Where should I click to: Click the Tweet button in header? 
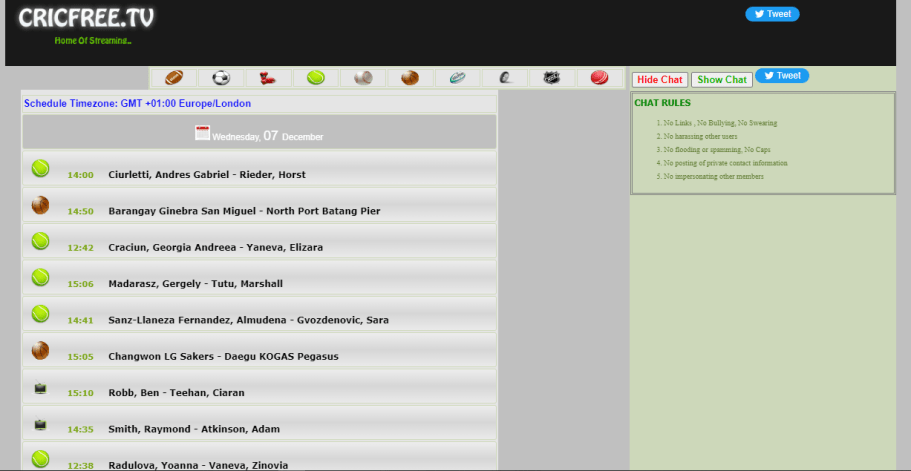point(772,14)
